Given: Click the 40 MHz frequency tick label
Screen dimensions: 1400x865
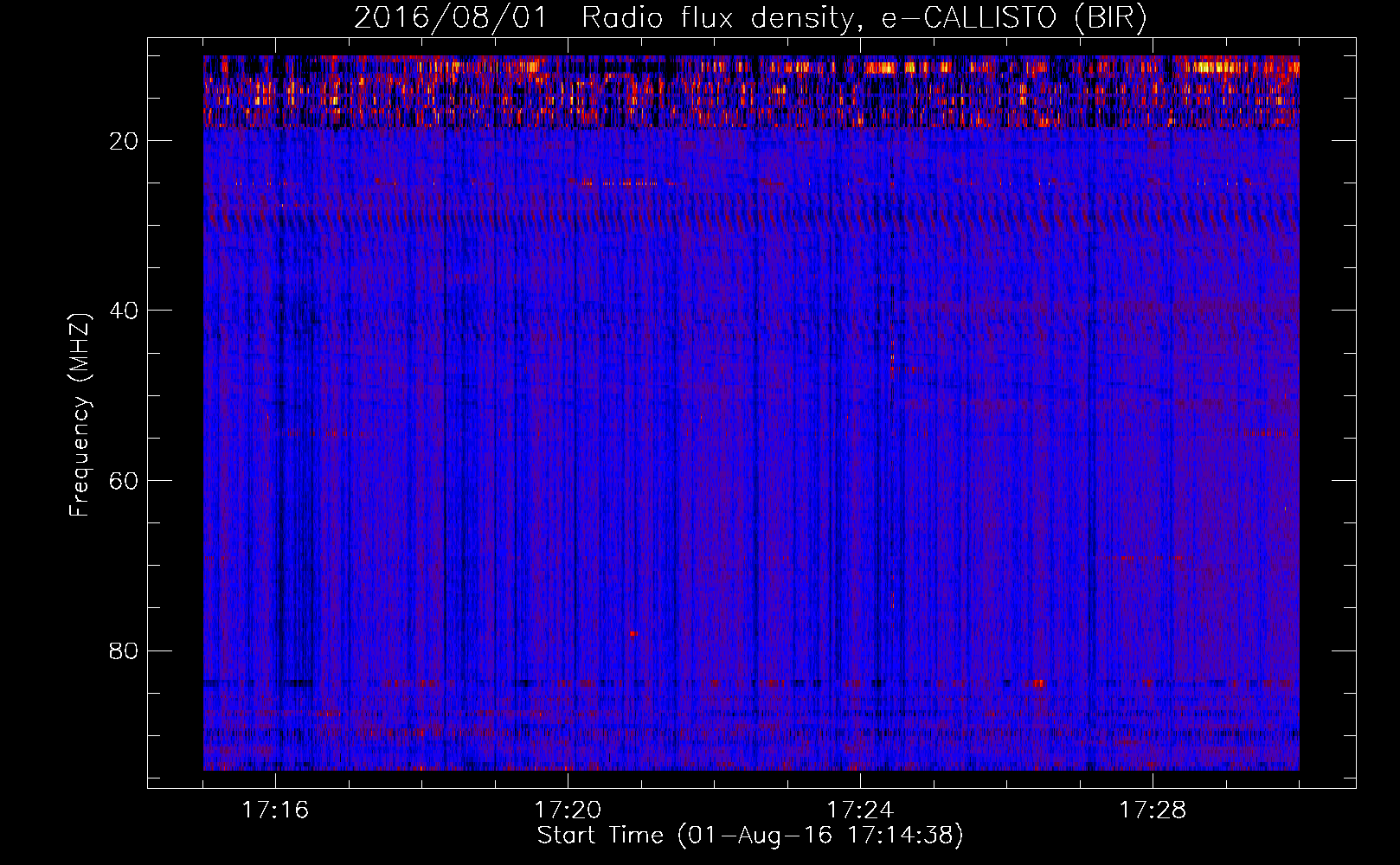Looking at the screenshot, I should coord(125,311).
